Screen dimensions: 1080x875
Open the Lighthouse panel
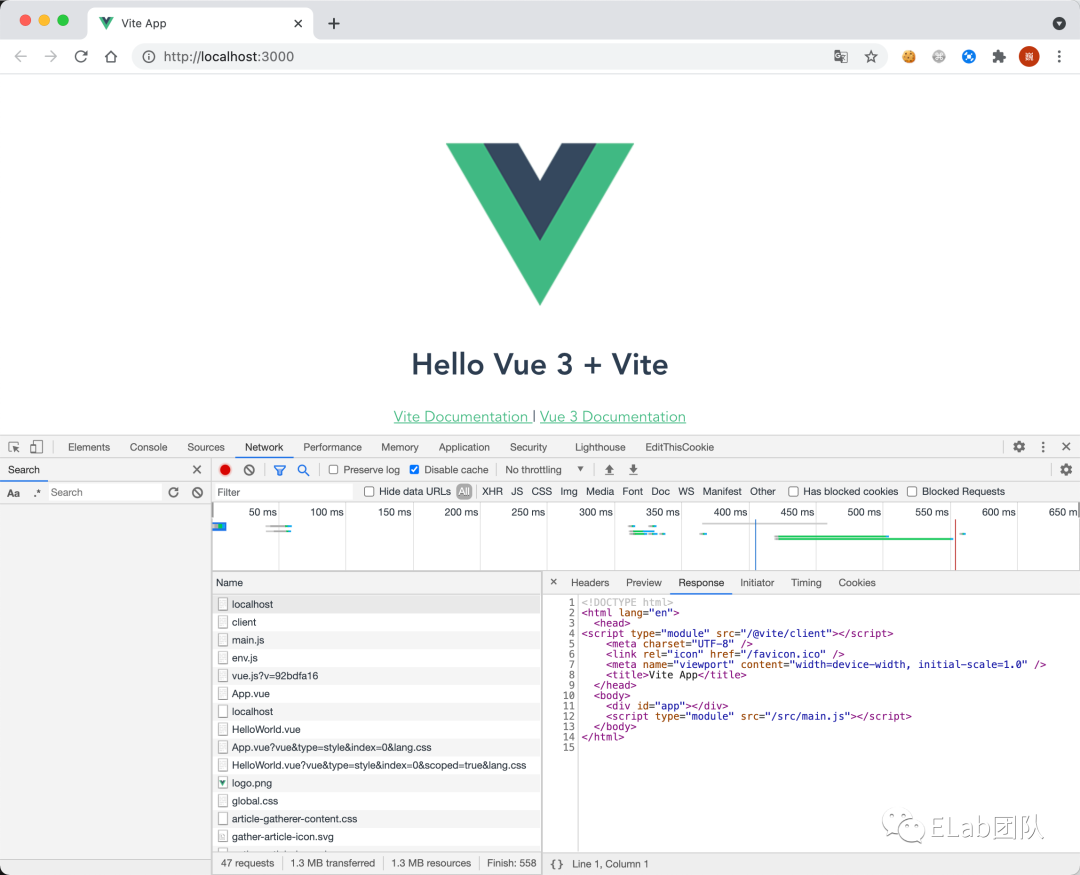pyautogui.click(x=600, y=447)
